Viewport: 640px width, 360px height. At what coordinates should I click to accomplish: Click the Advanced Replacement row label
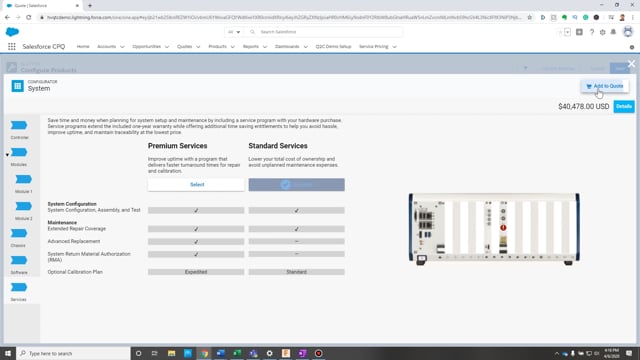click(74, 241)
